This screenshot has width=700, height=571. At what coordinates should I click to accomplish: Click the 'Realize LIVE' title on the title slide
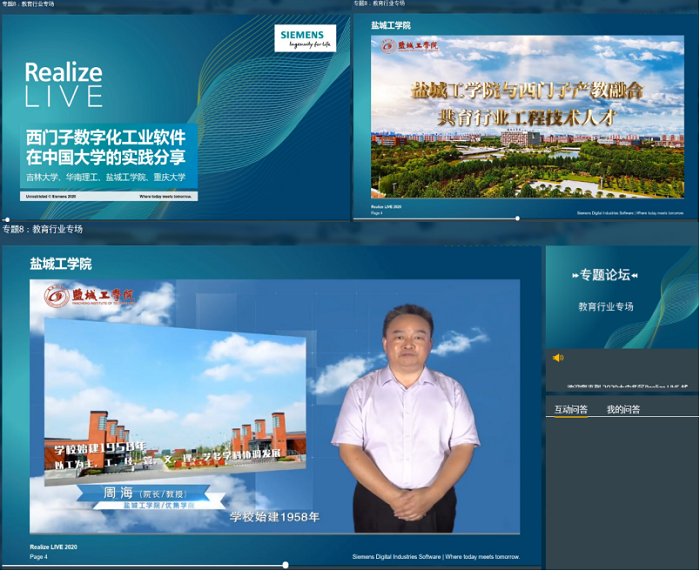coord(64,85)
